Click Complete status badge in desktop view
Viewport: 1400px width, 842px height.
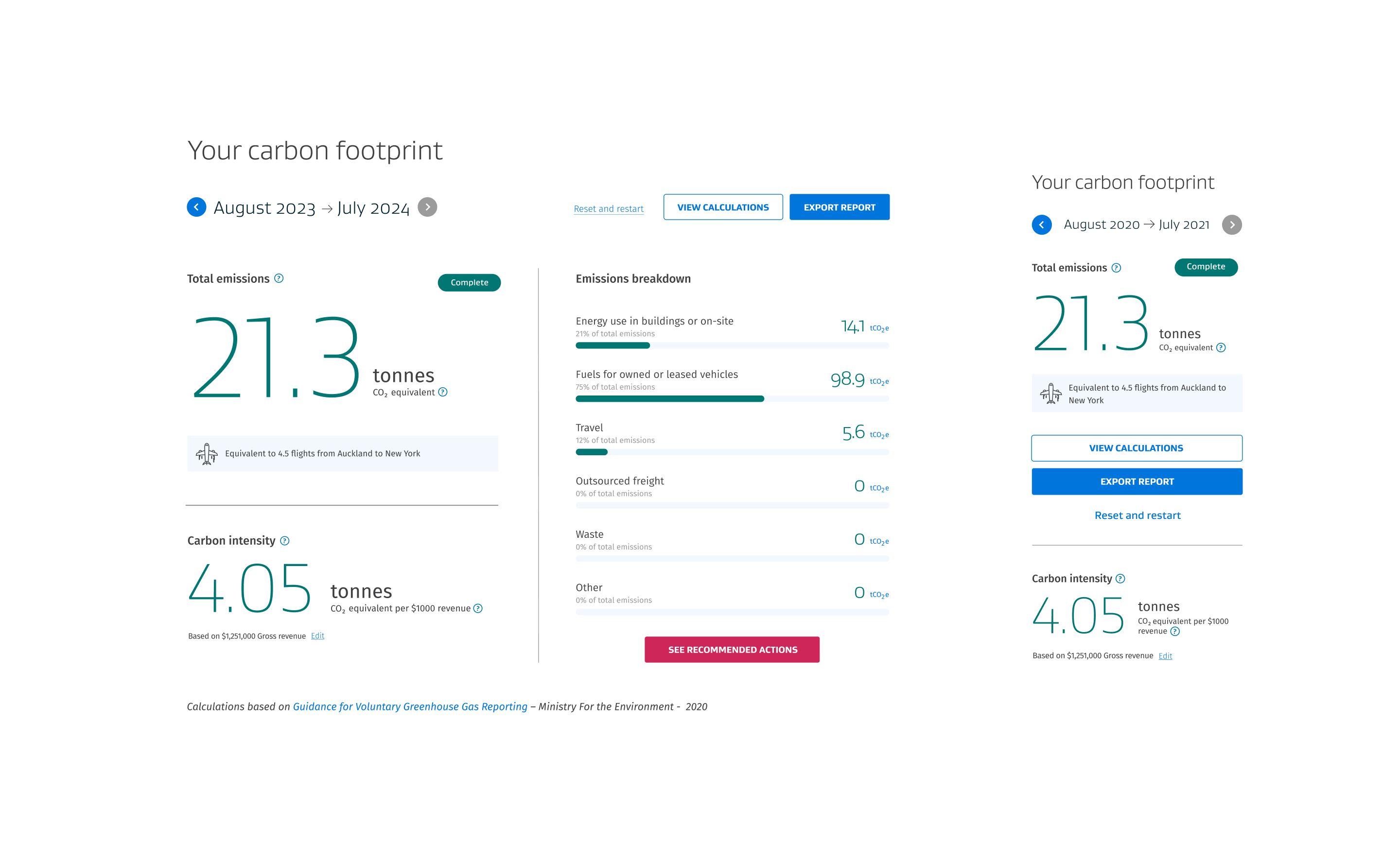pyautogui.click(x=469, y=283)
